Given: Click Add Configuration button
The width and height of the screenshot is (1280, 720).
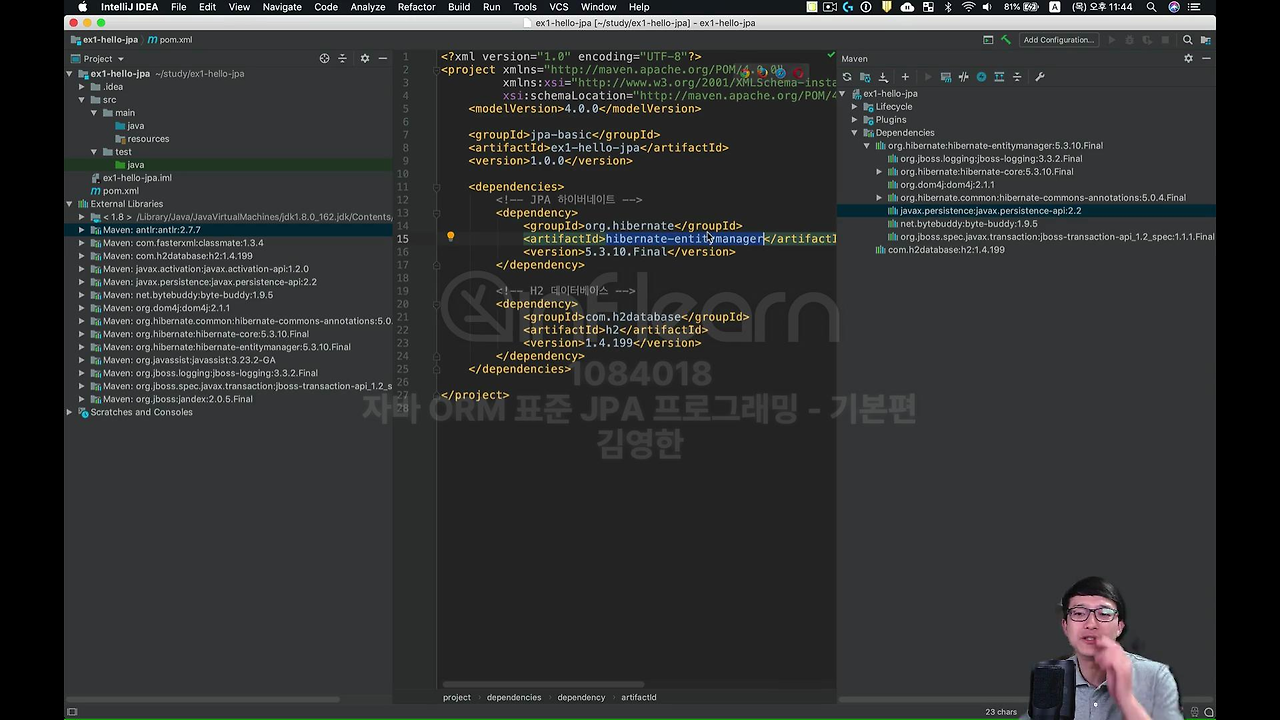Looking at the screenshot, I should 1059,40.
